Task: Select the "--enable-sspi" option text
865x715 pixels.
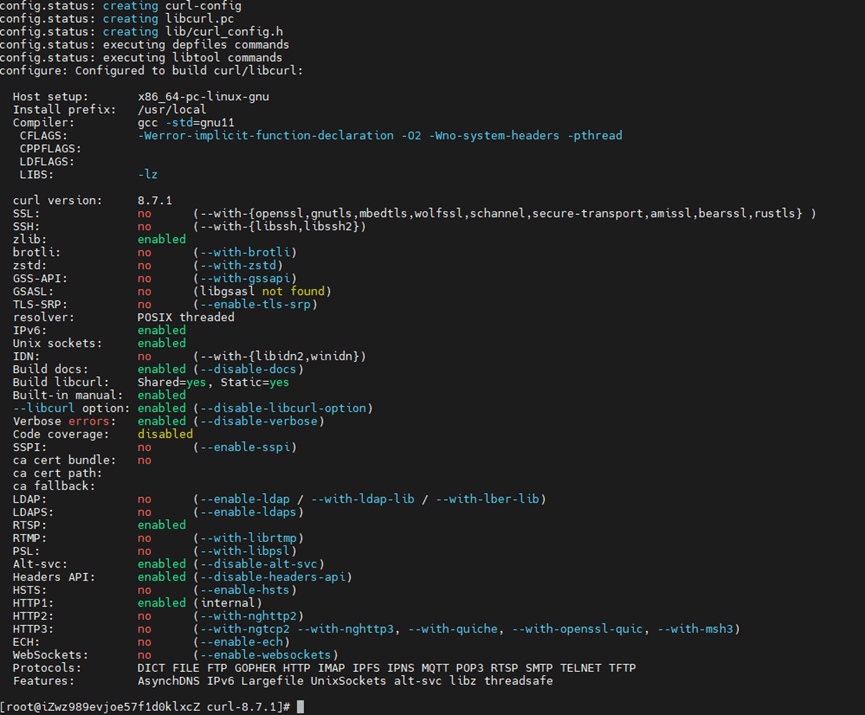Action: coord(245,447)
